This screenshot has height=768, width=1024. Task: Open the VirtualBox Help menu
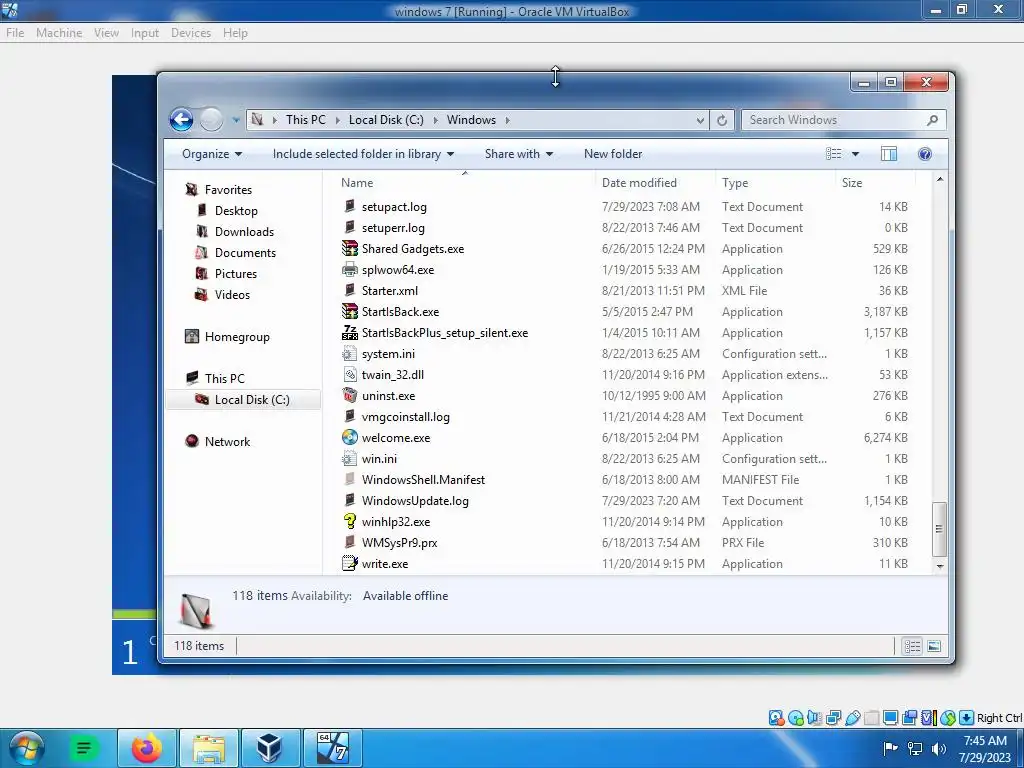[235, 33]
